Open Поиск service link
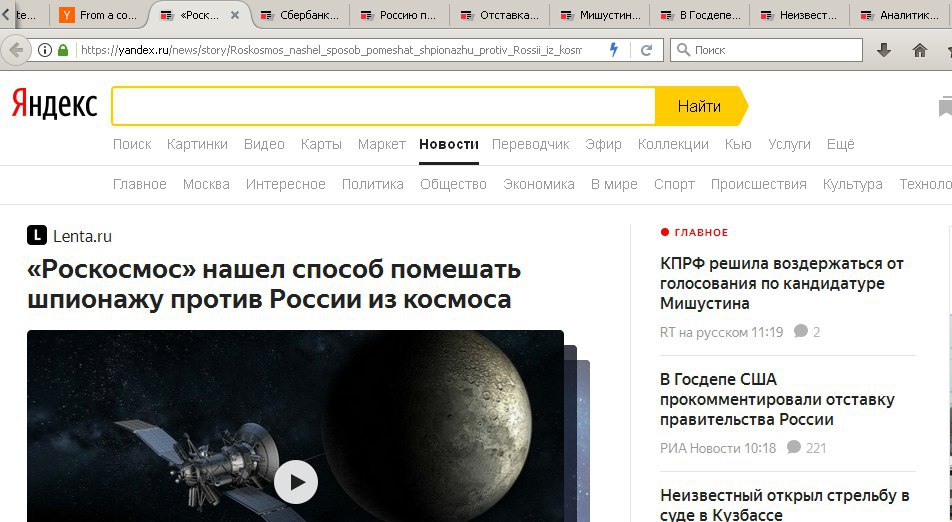952x522 pixels. pyautogui.click(x=132, y=144)
